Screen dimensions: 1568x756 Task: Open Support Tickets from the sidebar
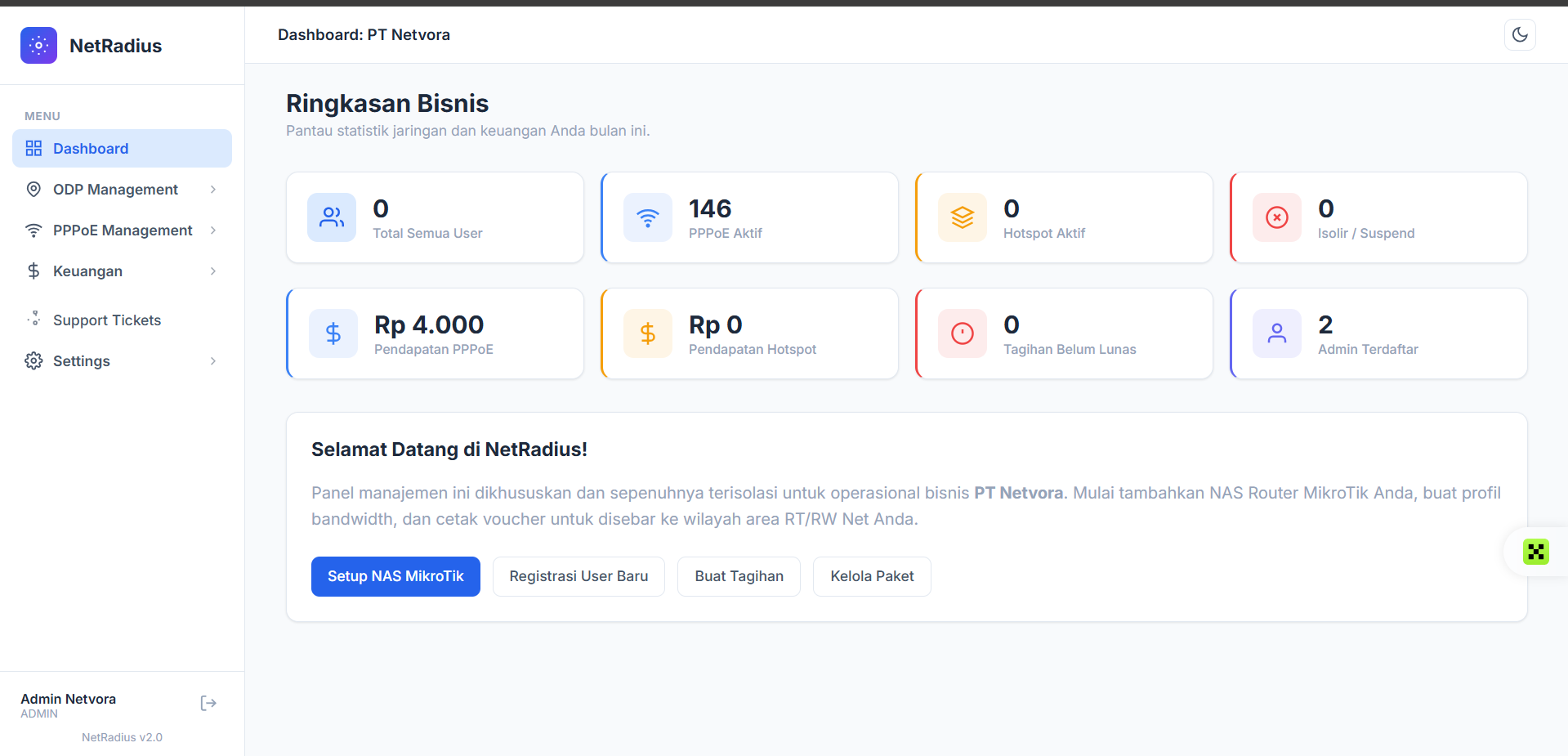tap(107, 320)
